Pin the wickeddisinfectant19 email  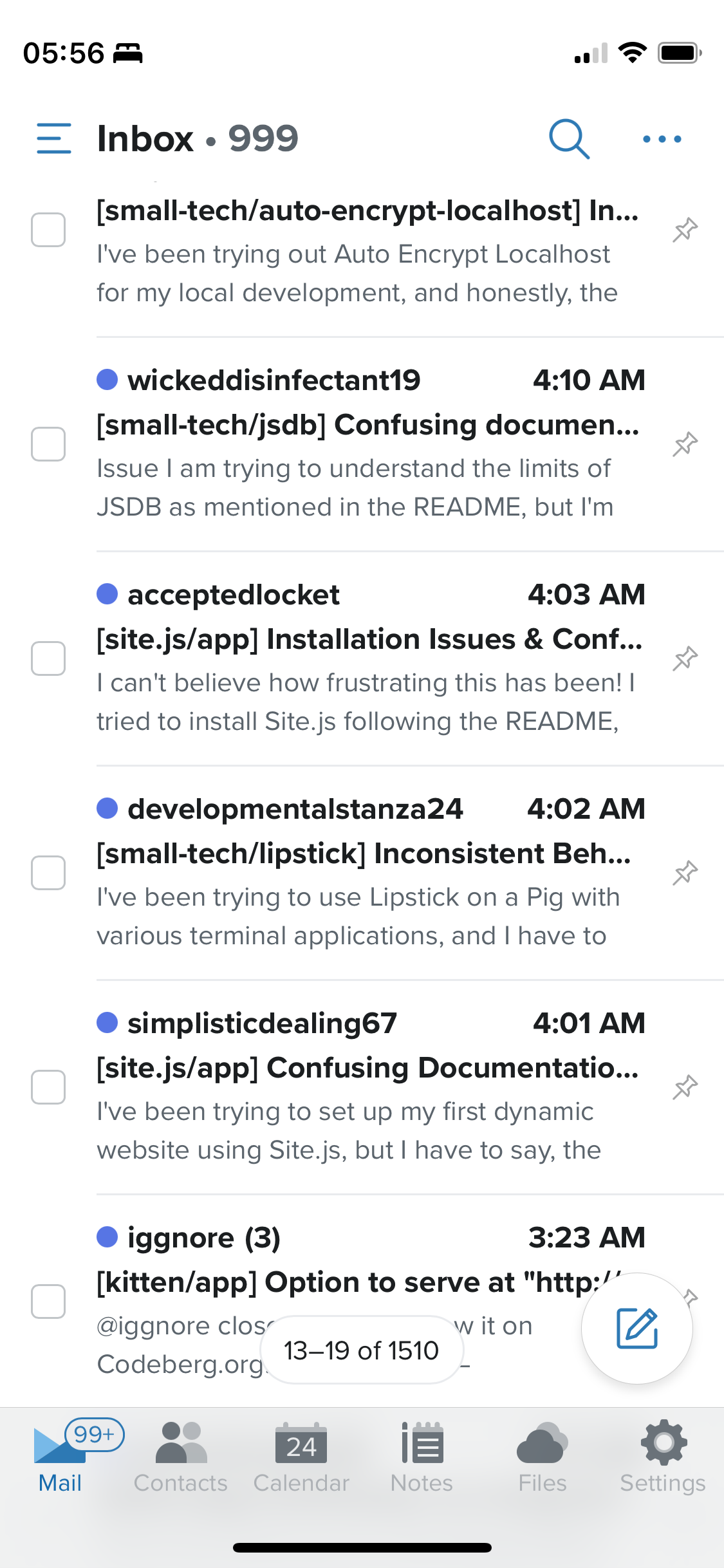[x=685, y=444]
